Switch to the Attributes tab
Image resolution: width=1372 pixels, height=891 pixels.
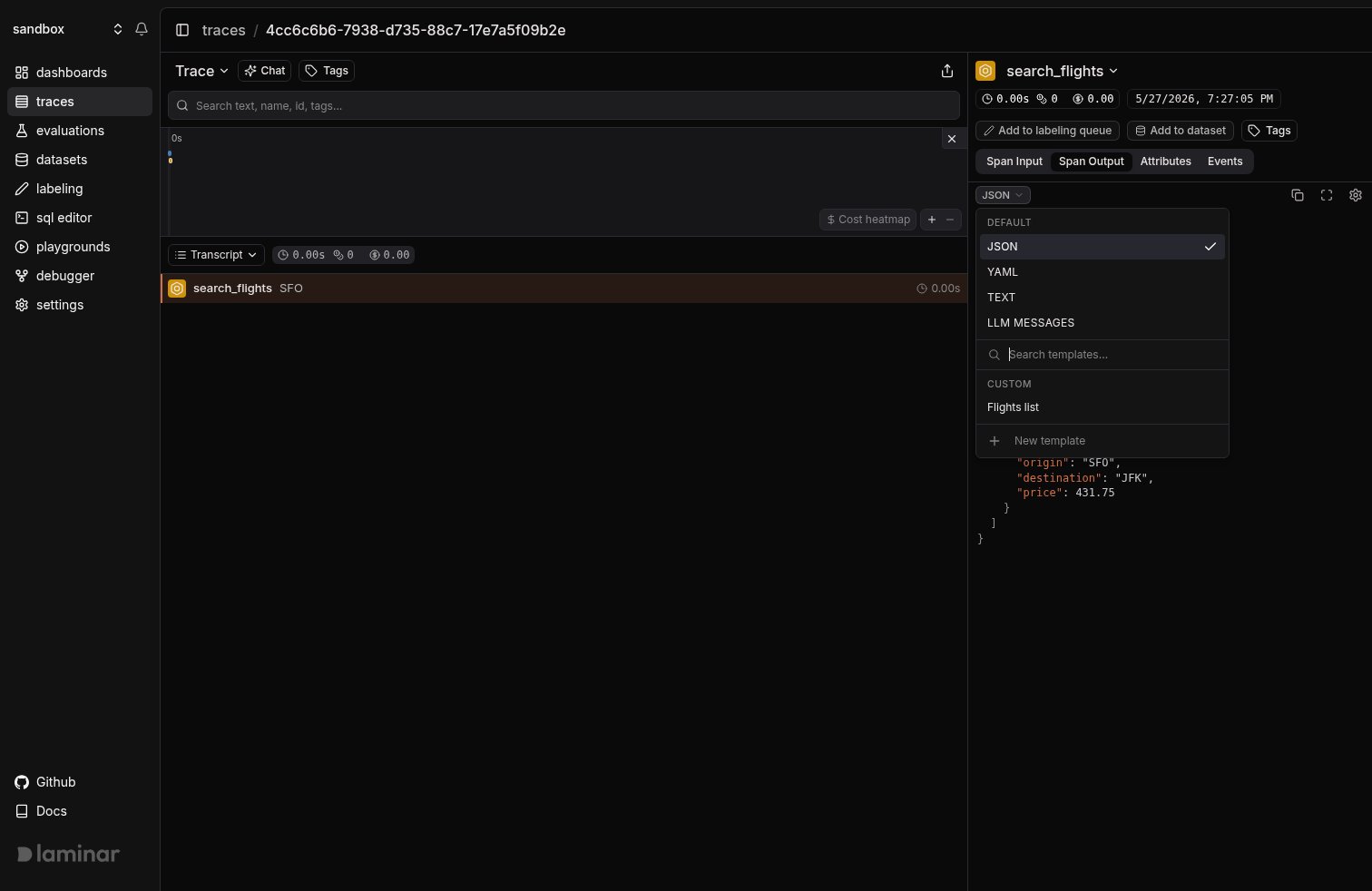(1165, 162)
